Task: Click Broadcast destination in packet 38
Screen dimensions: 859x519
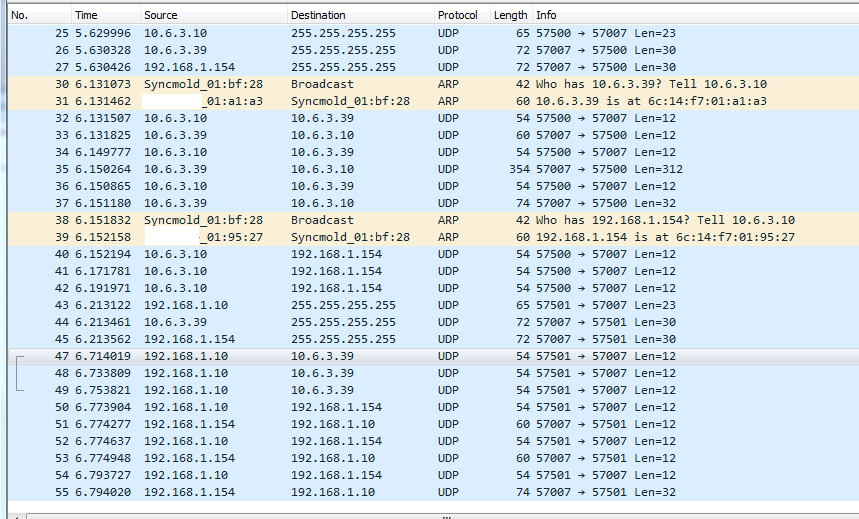Action: [322, 220]
